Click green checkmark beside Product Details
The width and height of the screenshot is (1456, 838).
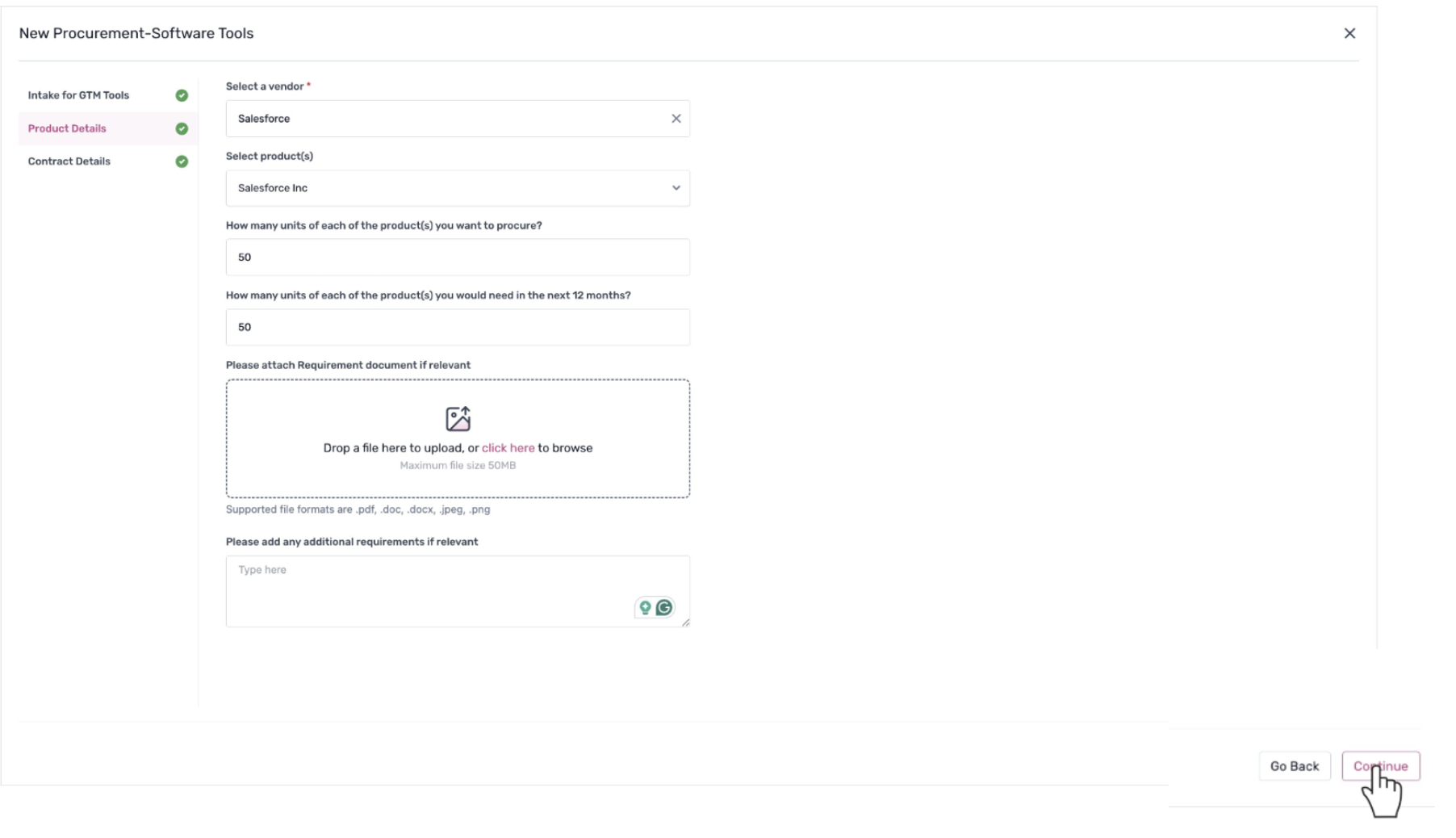(x=182, y=128)
